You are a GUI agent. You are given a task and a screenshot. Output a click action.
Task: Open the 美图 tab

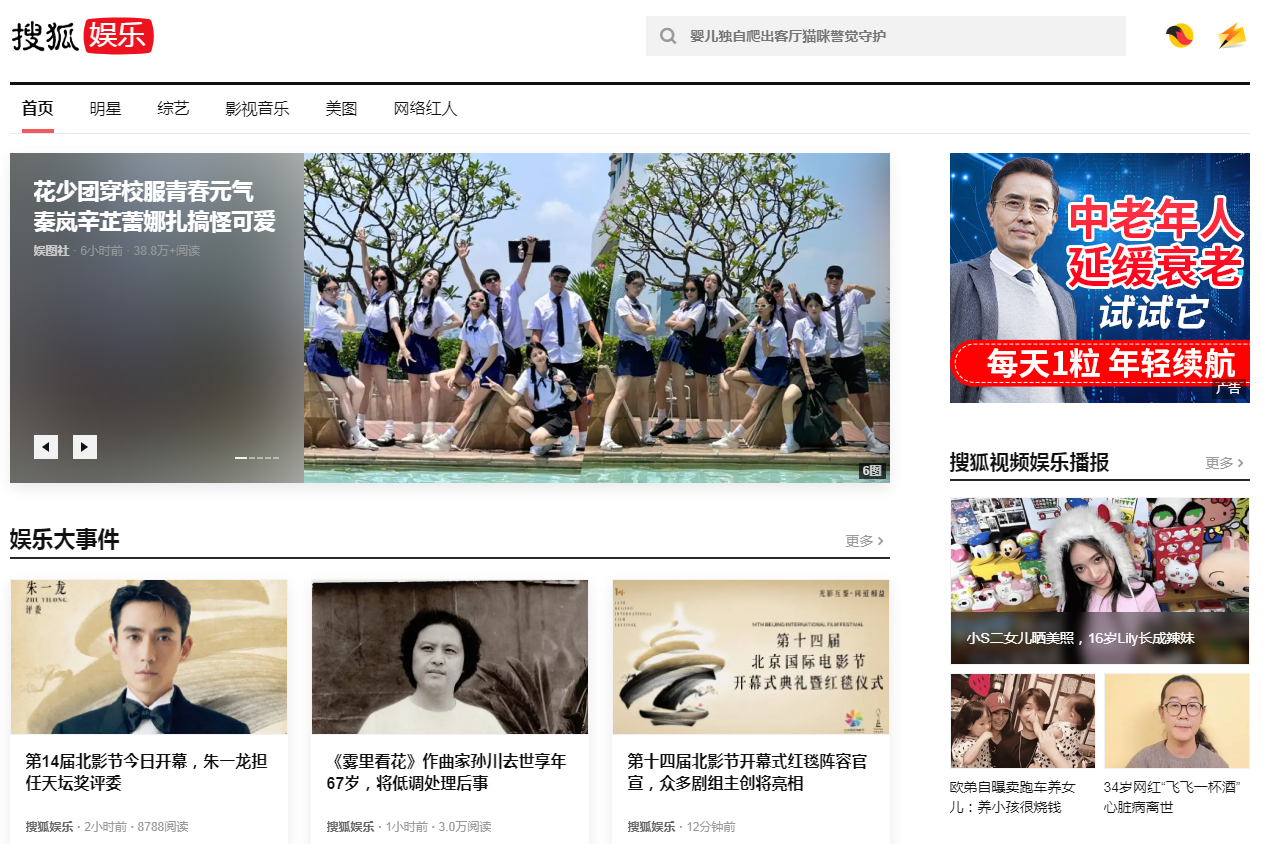(x=341, y=109)
